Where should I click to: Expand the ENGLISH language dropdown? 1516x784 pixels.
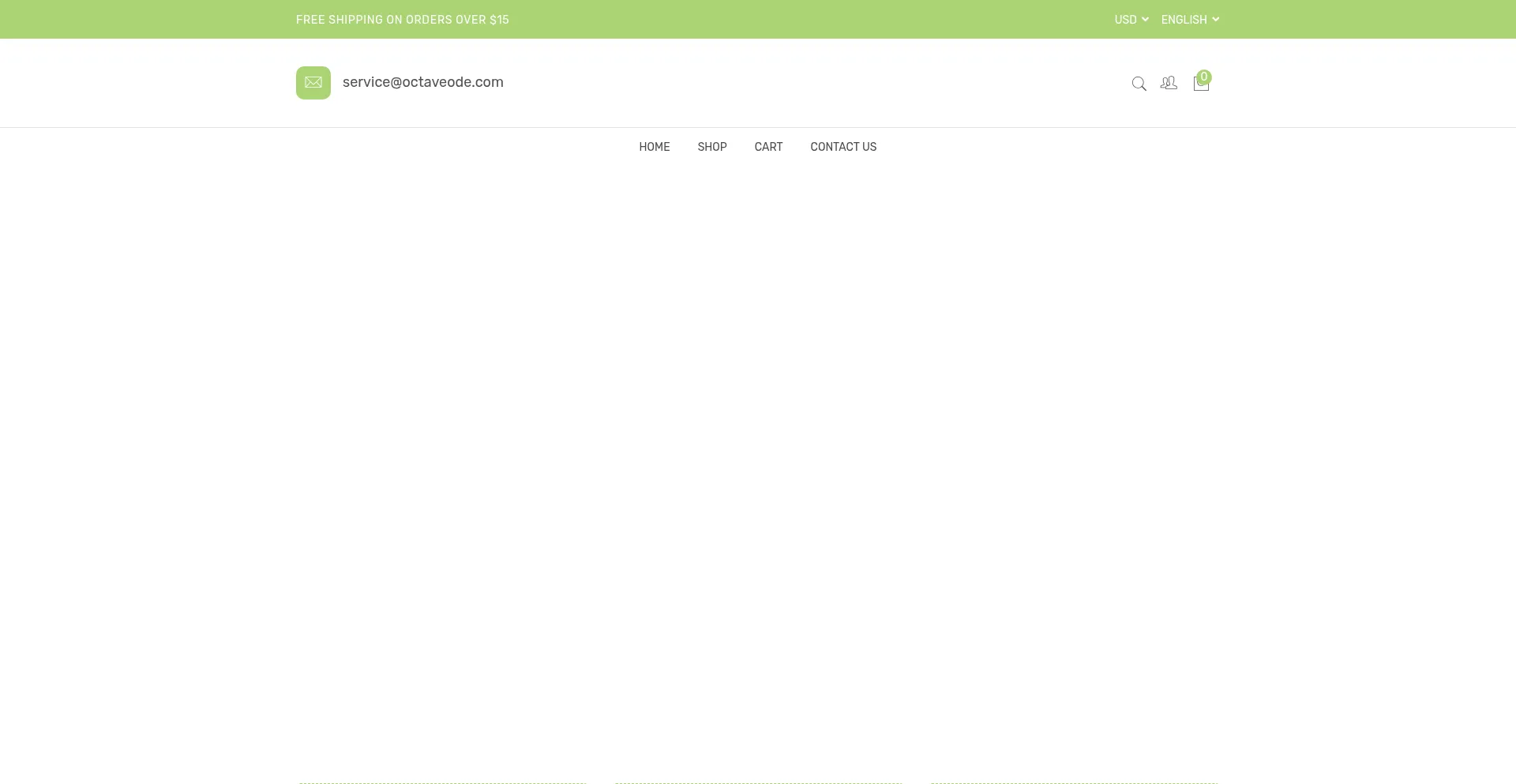[x=1190, y=20]
